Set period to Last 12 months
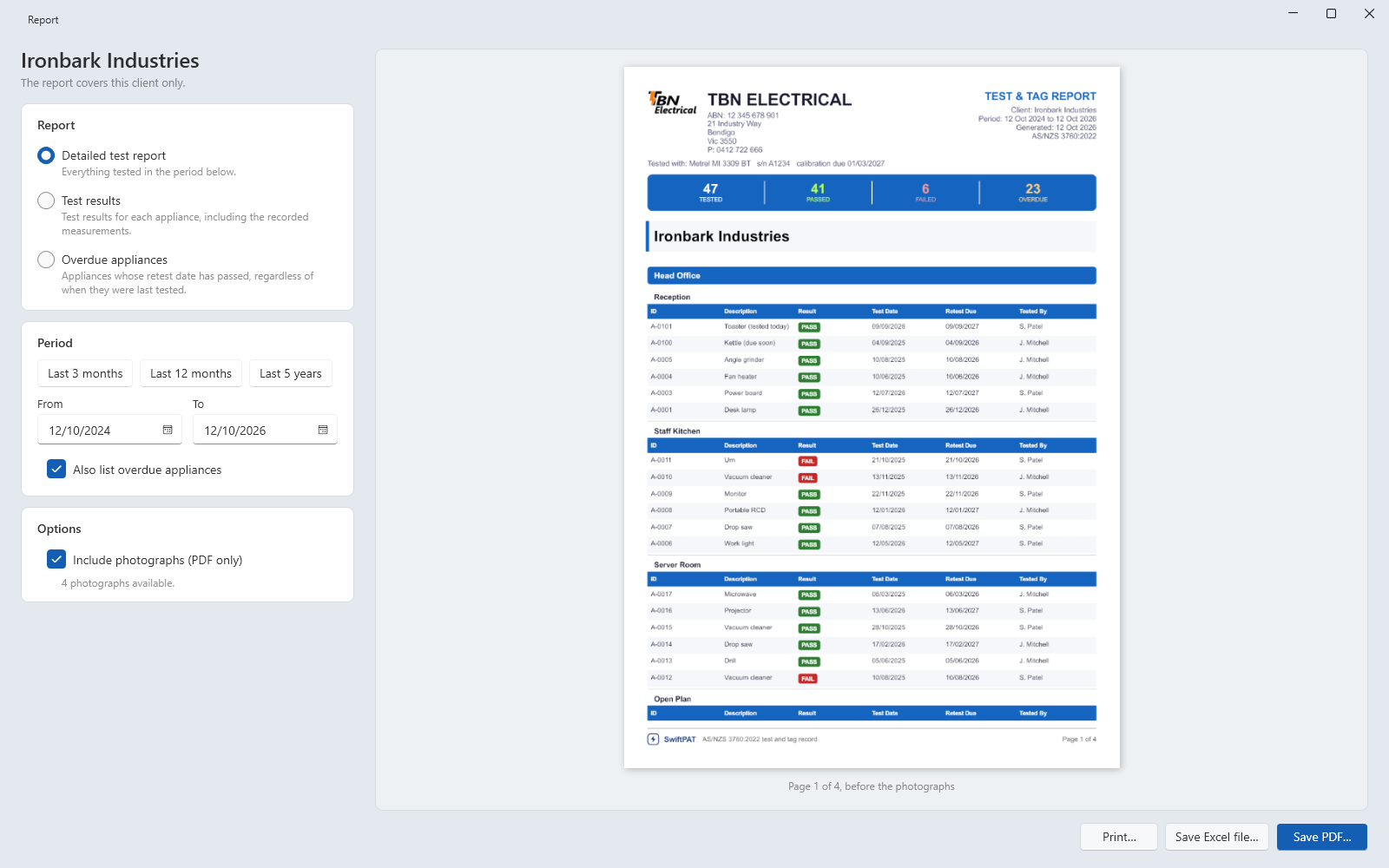This screenshot has width=1389, height=868. click(191, 373)
